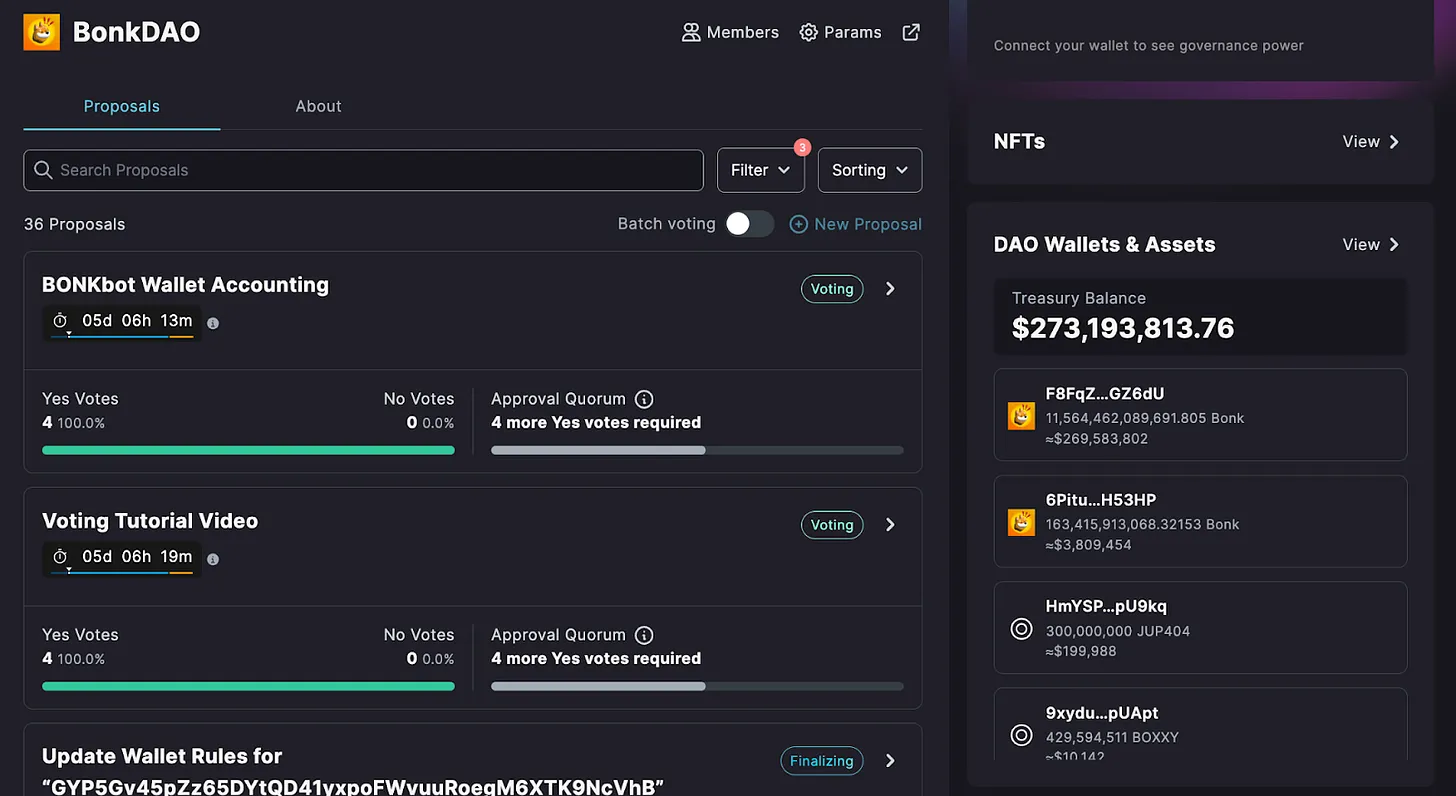Click the Params gear icon
The width and height of the screenshot is (1456, 796).
point(809,32)
